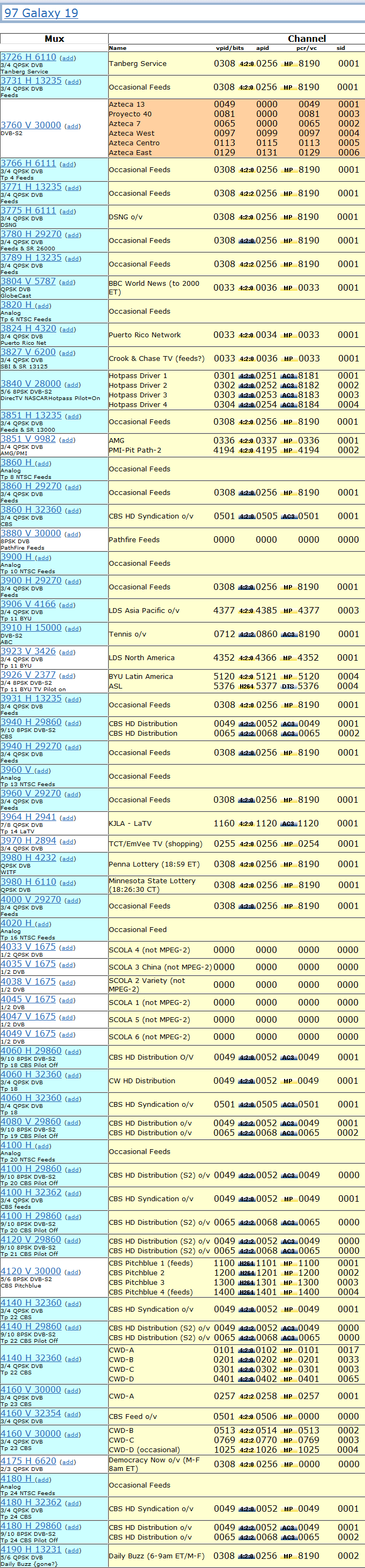Open frequency link 4033 V 1675

[x=28, y=946]
